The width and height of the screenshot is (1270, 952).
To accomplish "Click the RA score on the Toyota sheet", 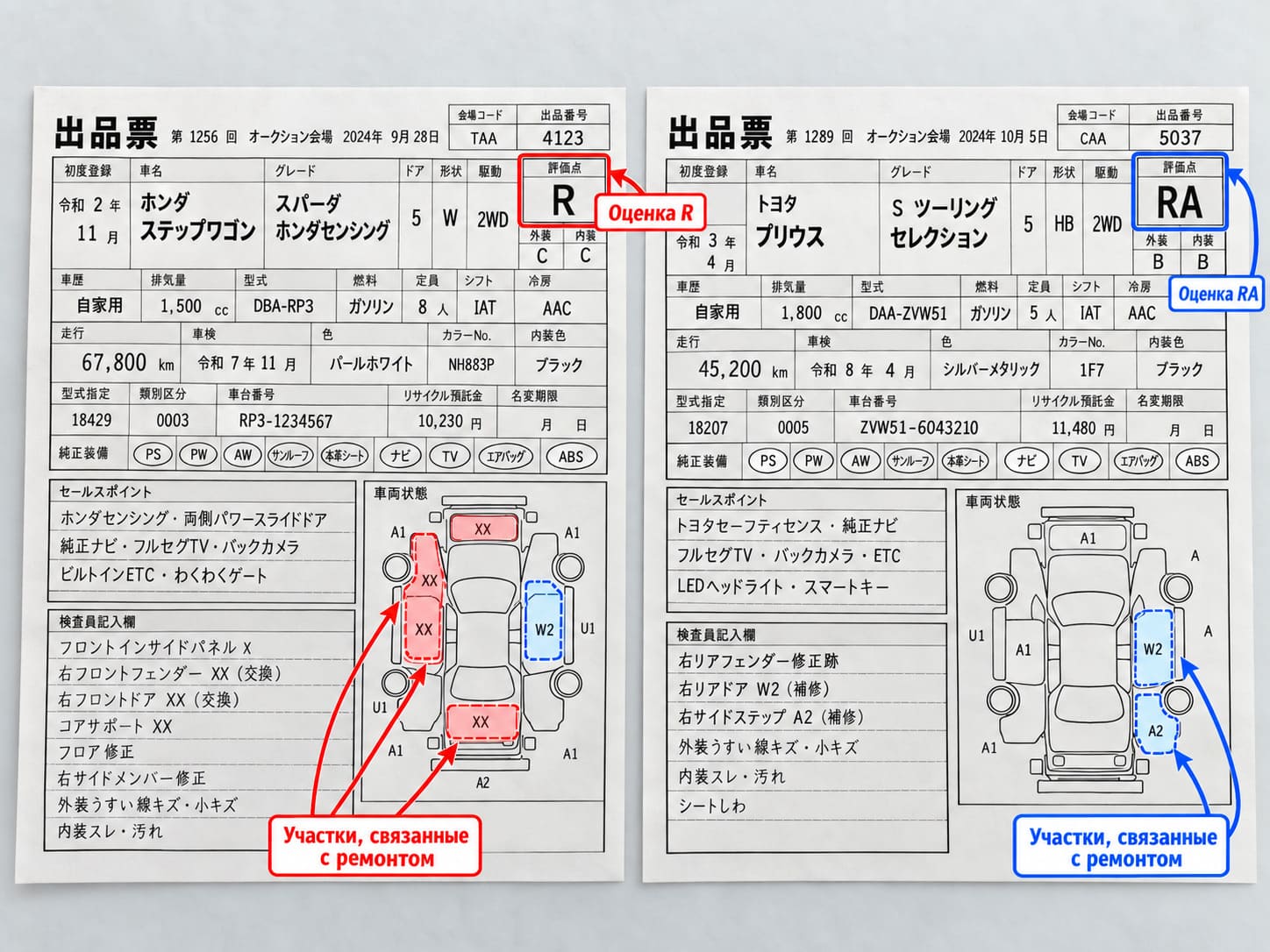I will pyautogui.click(x=1180, y=203).
